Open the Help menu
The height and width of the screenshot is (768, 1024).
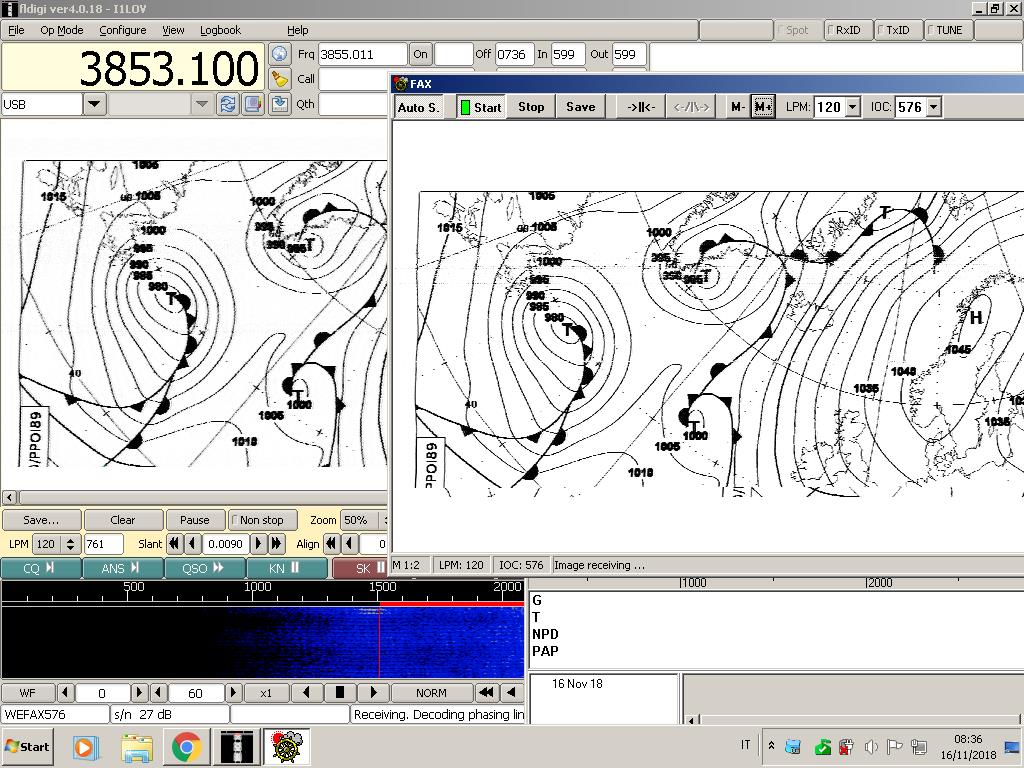[297, 30]
